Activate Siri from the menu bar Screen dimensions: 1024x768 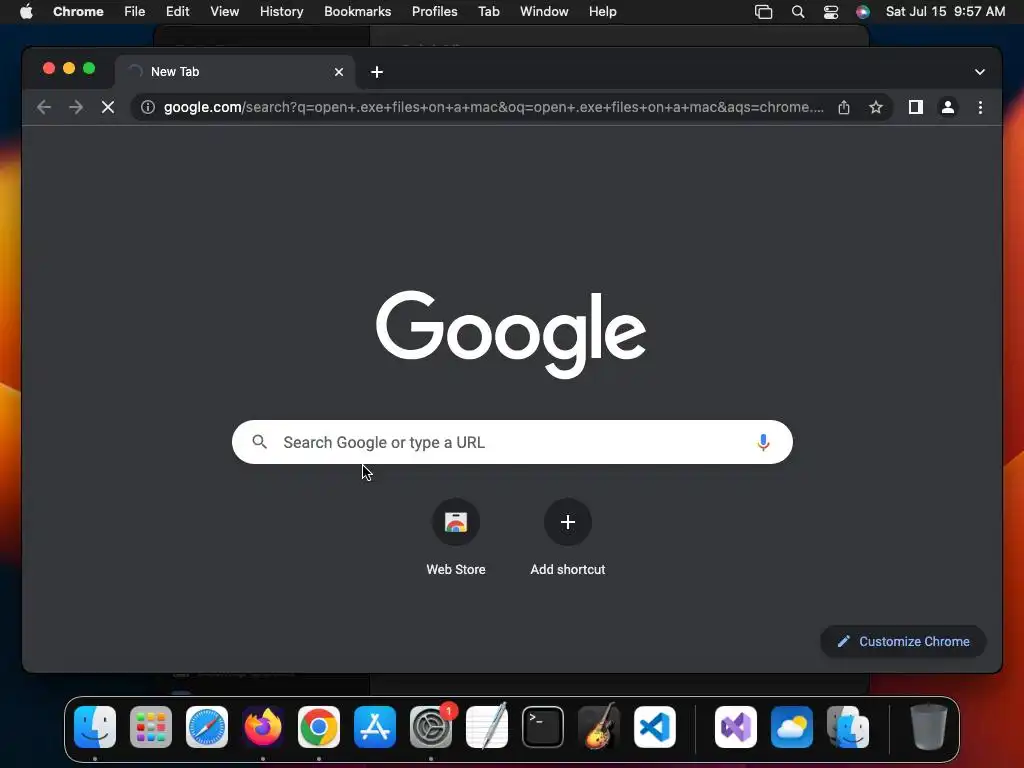click(863, 12)
